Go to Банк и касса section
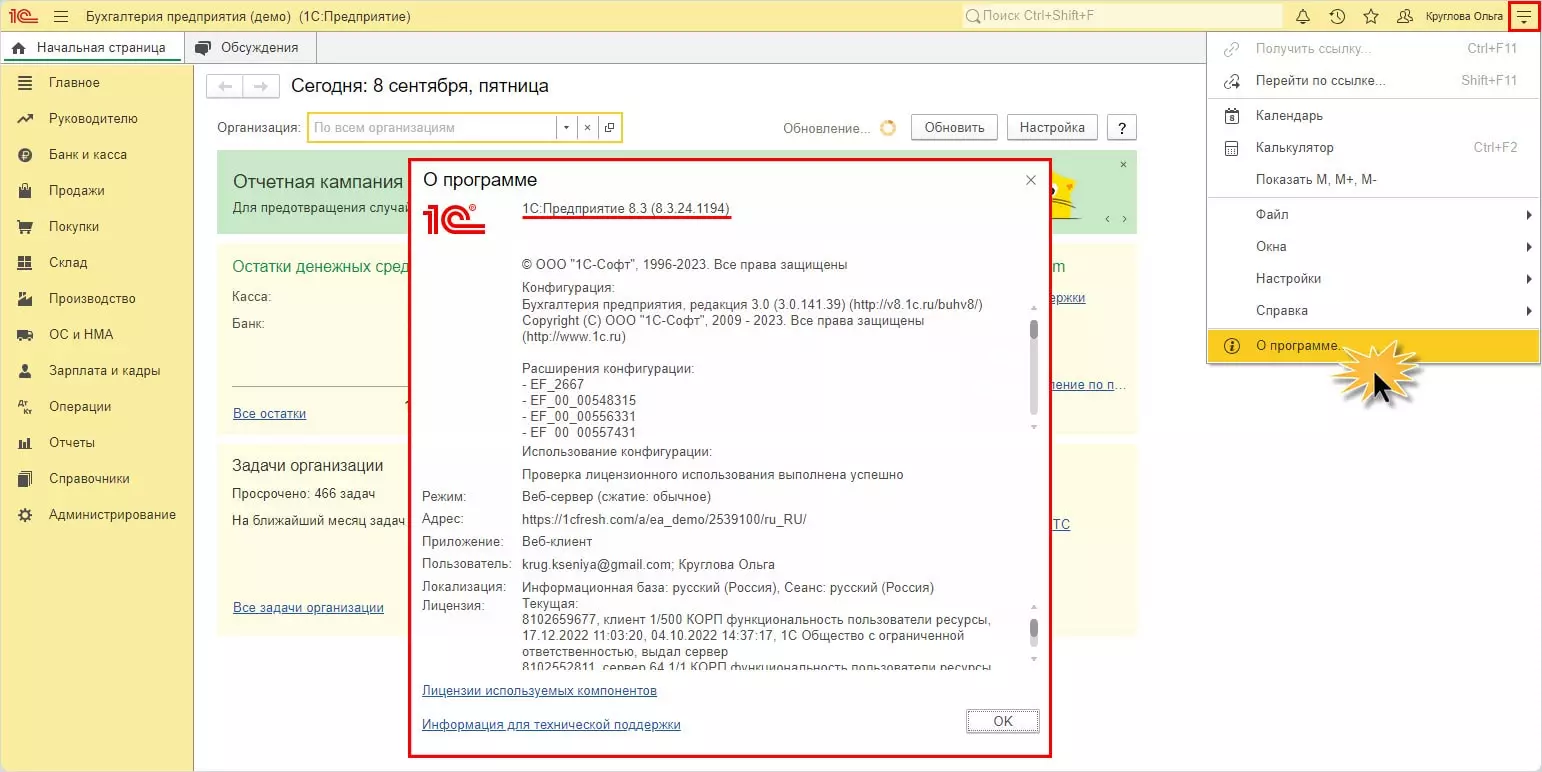The width and height of the screenshot is (1542, 772). click(97, 155)
